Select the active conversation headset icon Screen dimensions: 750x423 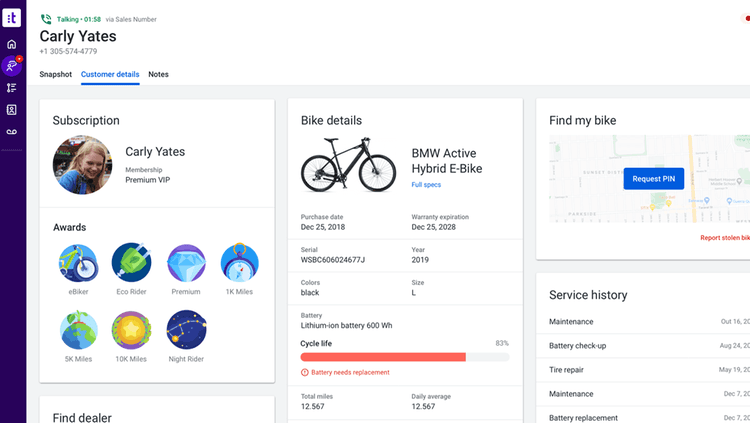tap(11, 66)
